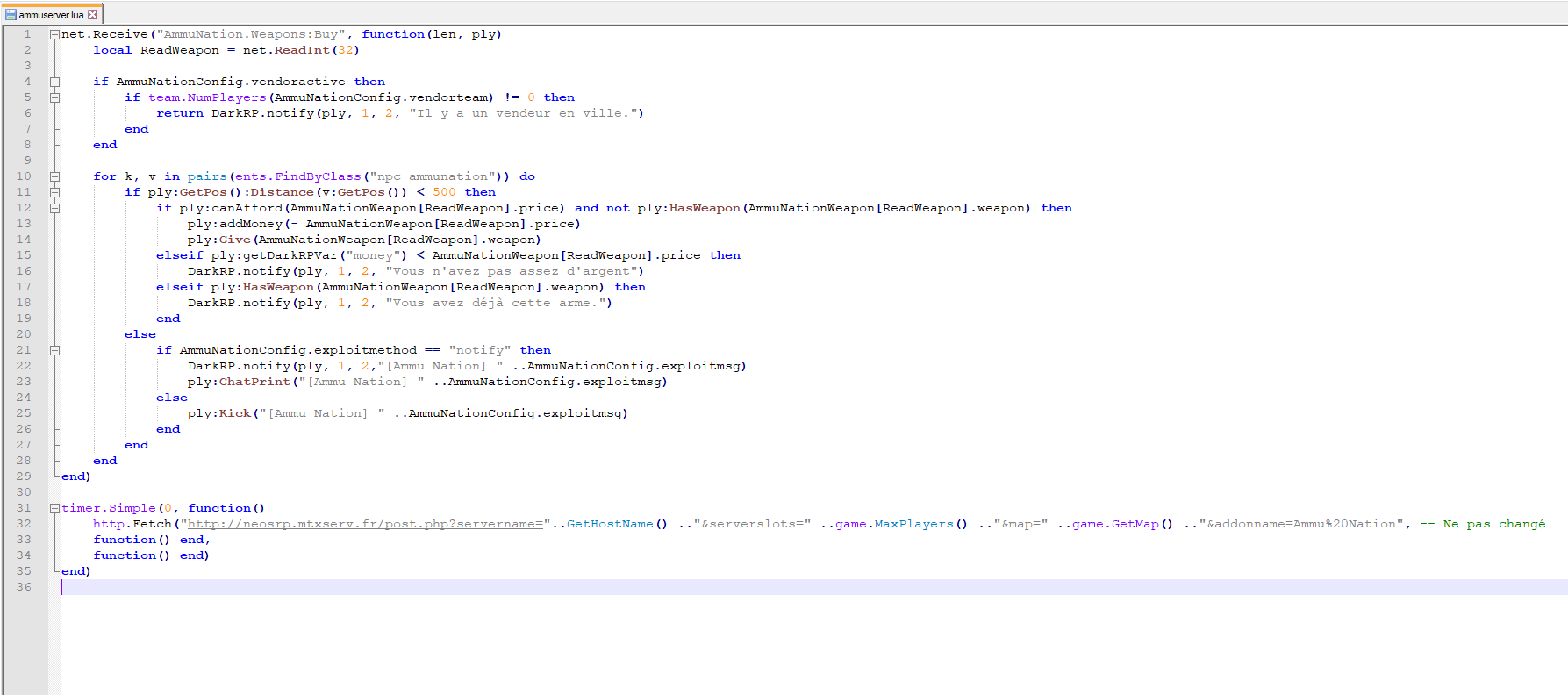Click line number 30 in the margin
Viewport: 1568px width, 695px height.
click(x=24, y=492)
